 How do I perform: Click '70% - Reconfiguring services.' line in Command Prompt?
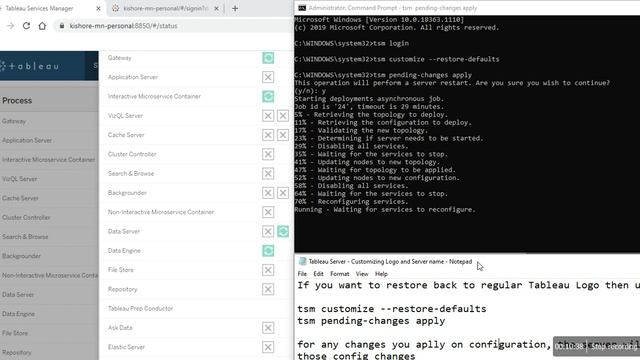pyautogui.click(x=351, y=202)
